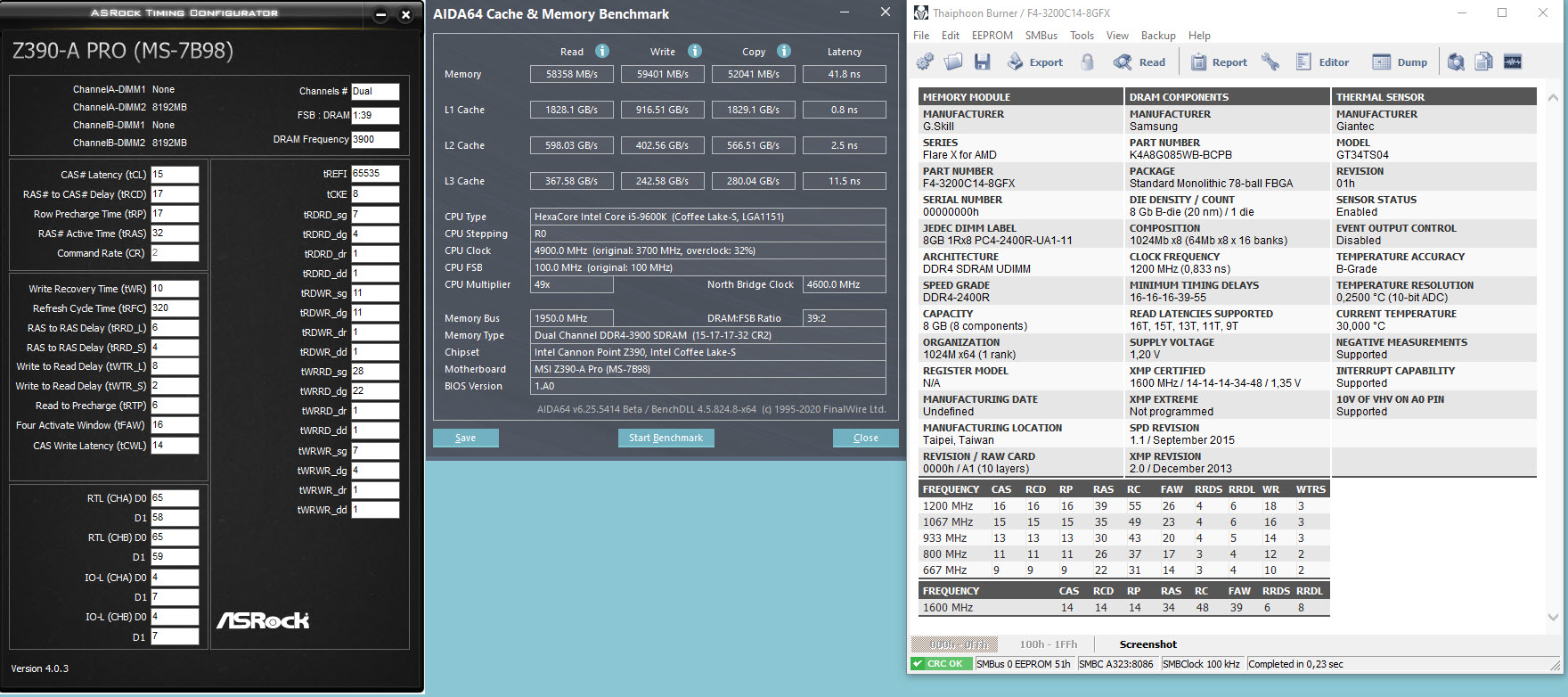
Task: Click the Memory Latency value 41.8 ns
Action: coord(845,74)
